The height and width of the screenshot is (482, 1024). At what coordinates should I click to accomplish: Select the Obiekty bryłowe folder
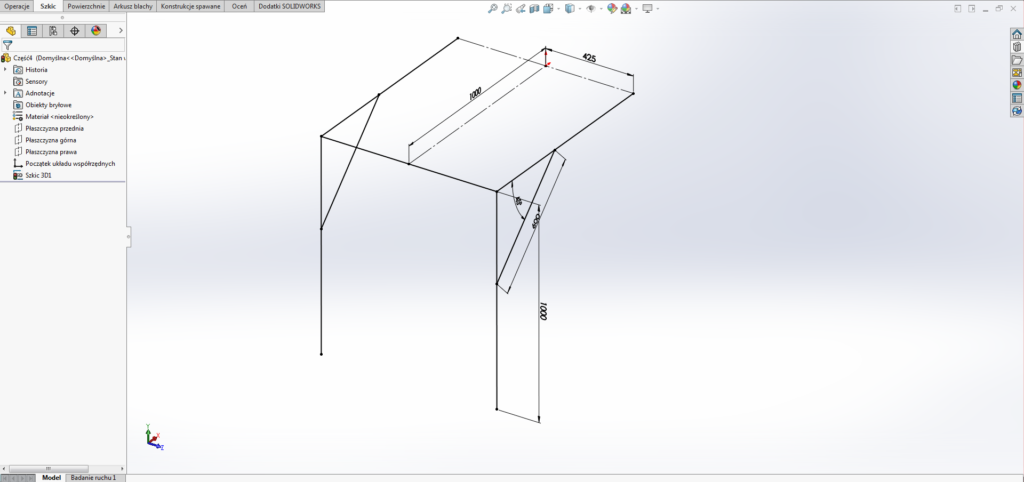[x=43, y=105]
